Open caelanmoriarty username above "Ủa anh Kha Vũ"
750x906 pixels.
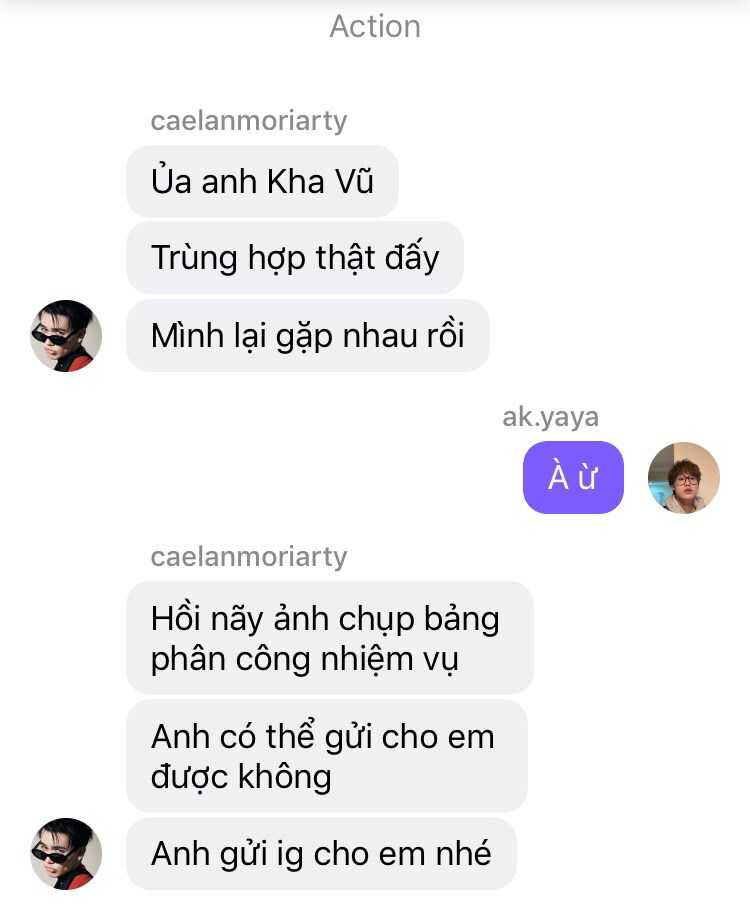pos(248,121)
